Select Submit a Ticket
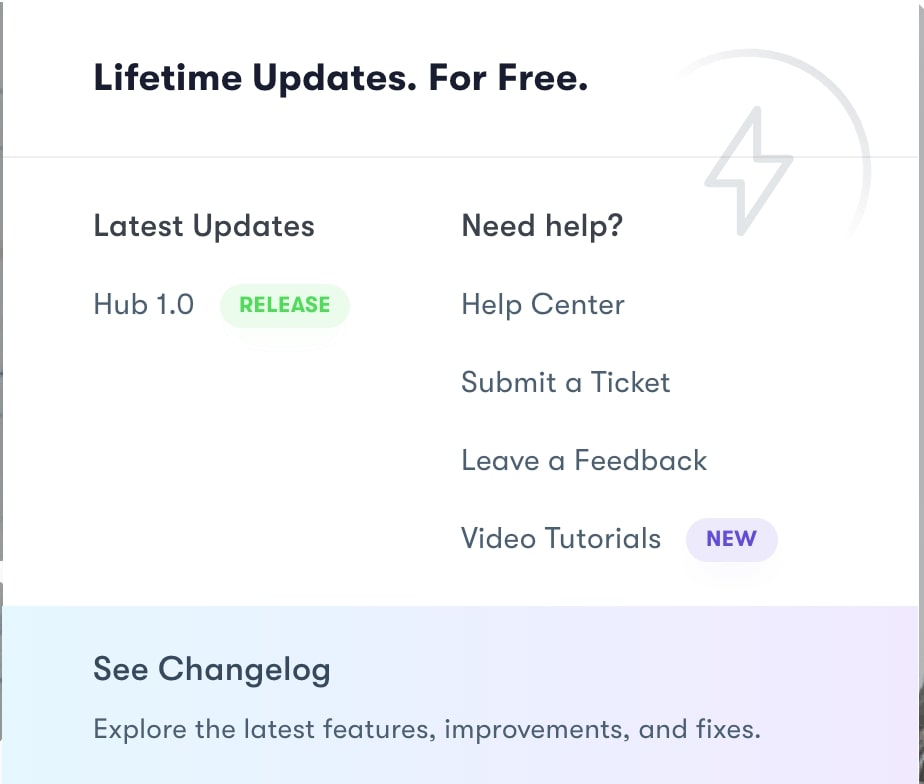The width and height of the screenshot is (924, 784). point(565,382)
